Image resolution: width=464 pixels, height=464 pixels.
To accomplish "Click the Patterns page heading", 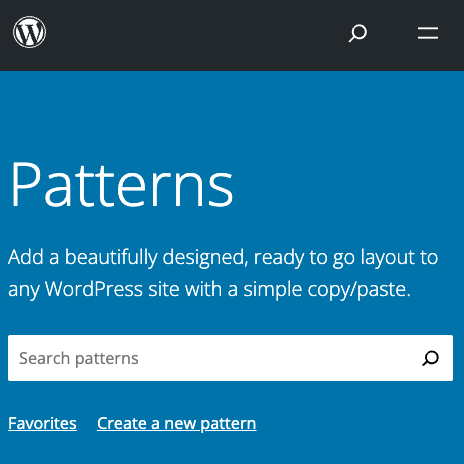I will point(122,184).
